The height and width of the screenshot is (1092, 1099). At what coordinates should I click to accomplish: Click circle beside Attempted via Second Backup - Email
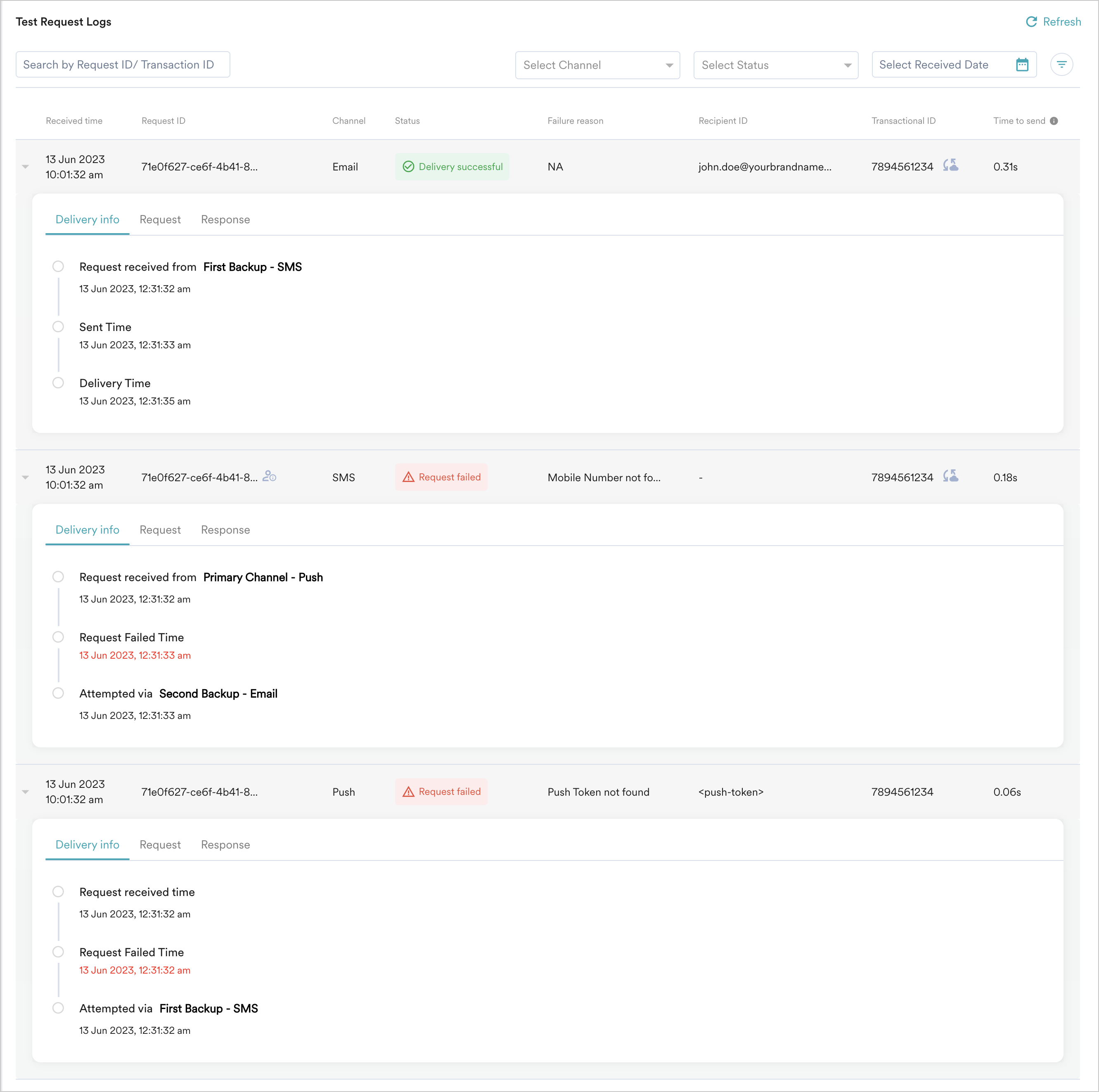coord(58,693)
